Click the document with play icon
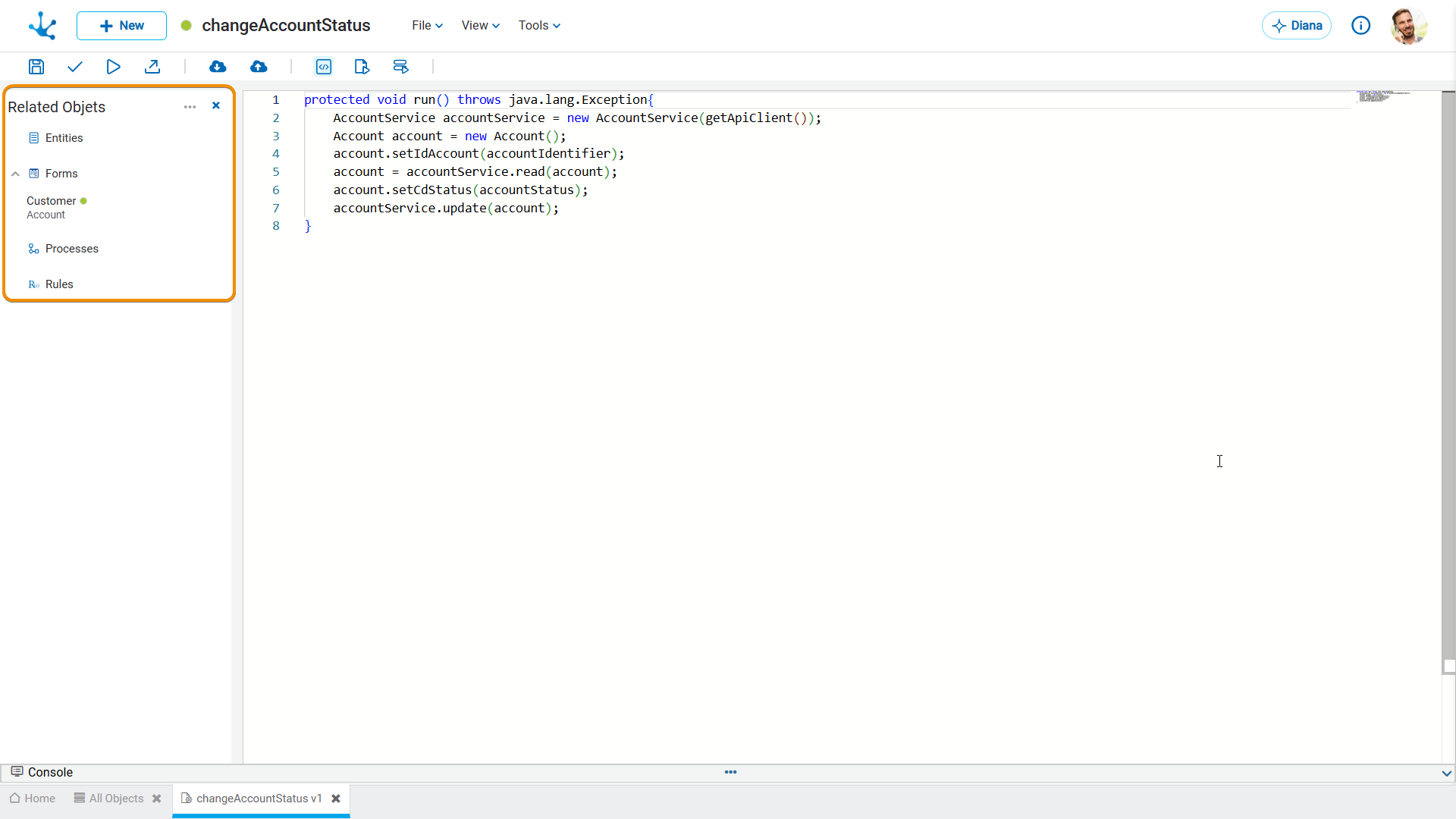 tap(362, 67)
